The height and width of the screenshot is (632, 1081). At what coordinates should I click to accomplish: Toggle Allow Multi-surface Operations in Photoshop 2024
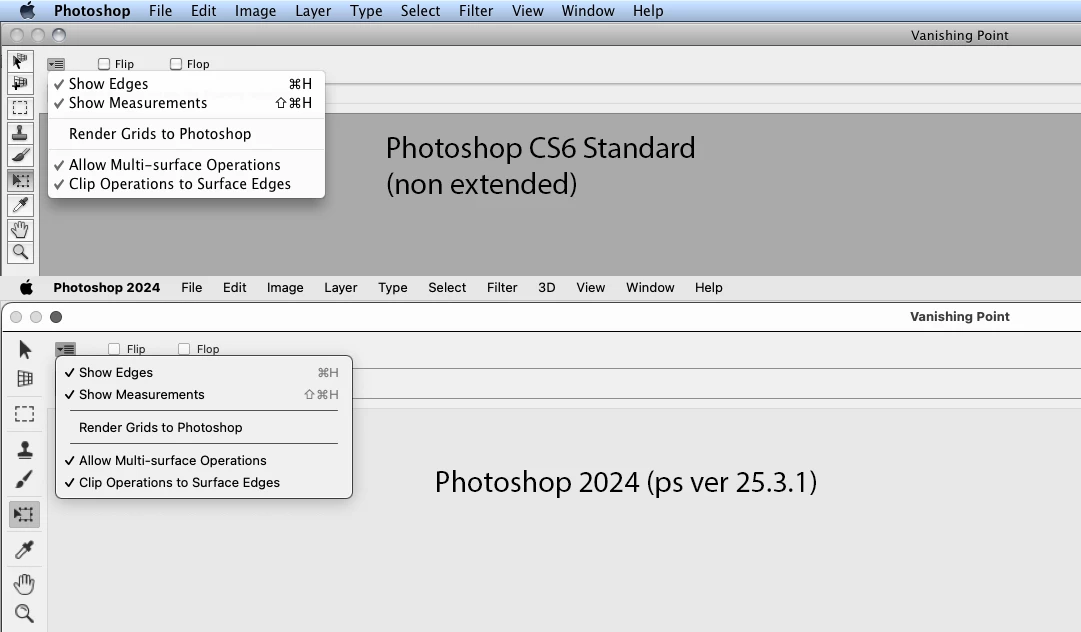pos(204,460)
